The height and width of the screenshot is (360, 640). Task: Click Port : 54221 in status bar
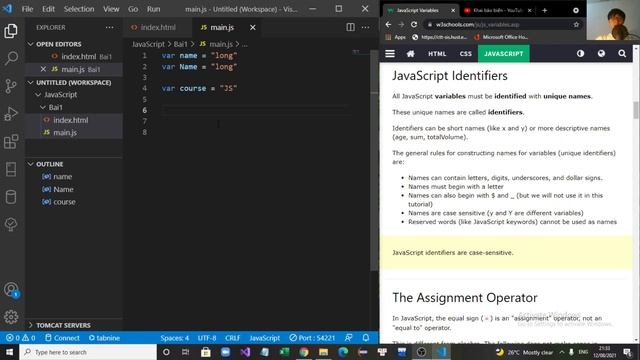[312, 338]
